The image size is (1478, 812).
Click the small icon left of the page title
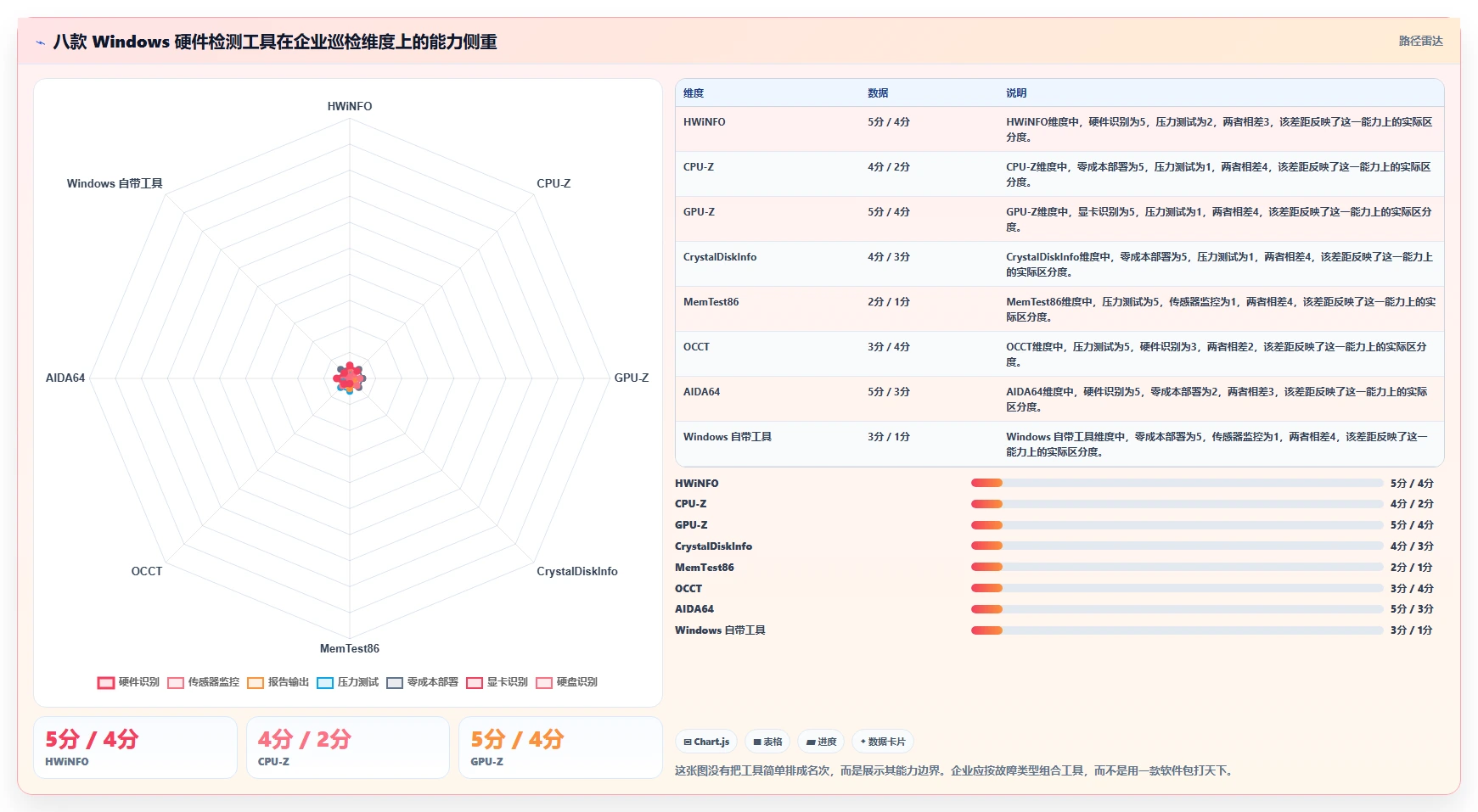click(x=40, y=42)
